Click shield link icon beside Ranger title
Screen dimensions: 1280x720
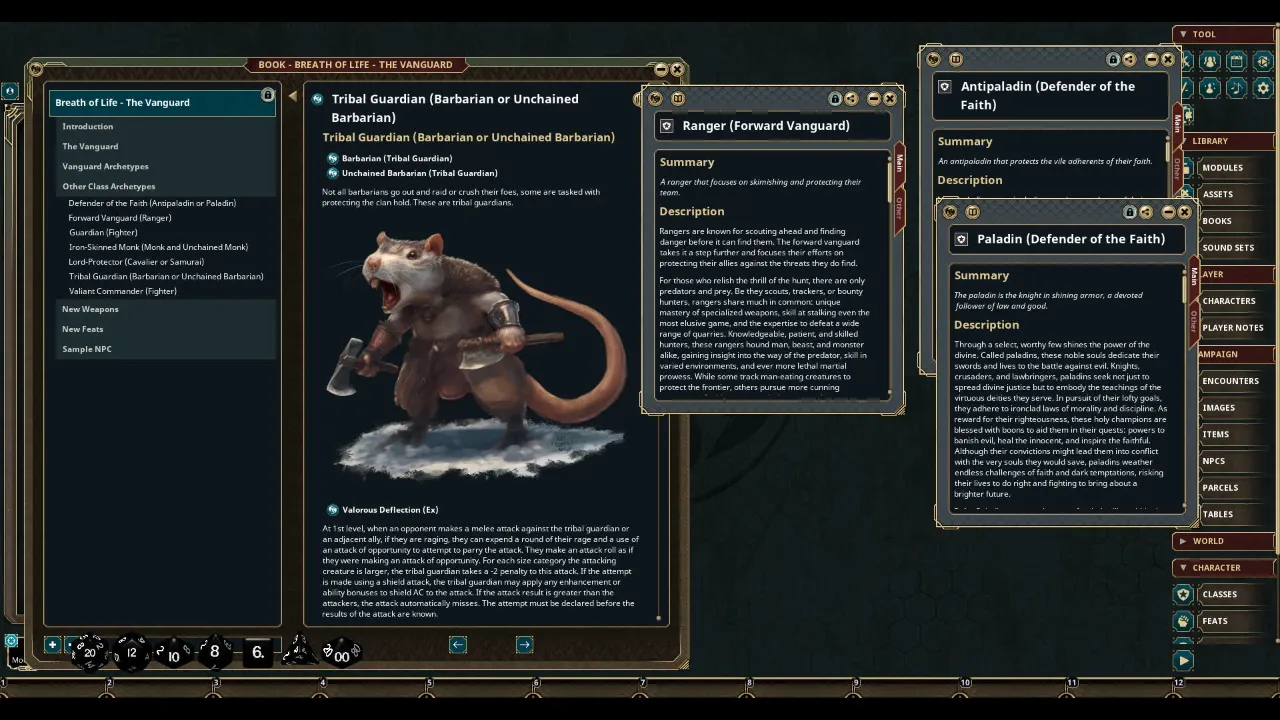click(668, 126)
